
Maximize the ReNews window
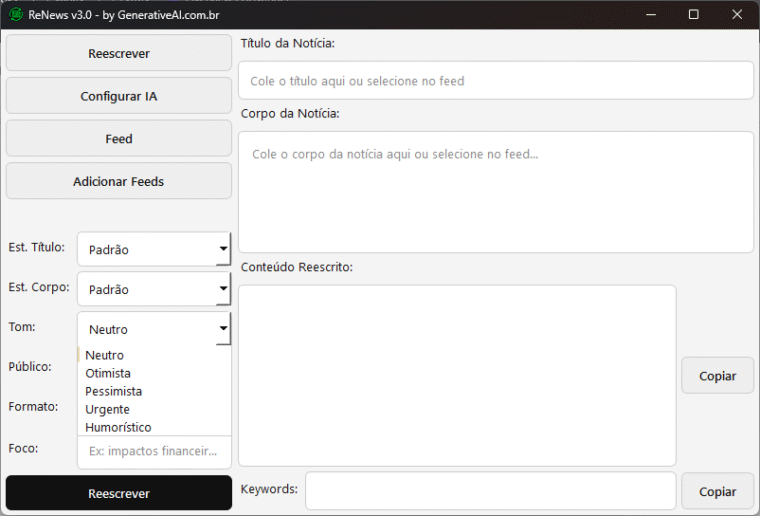694,14
